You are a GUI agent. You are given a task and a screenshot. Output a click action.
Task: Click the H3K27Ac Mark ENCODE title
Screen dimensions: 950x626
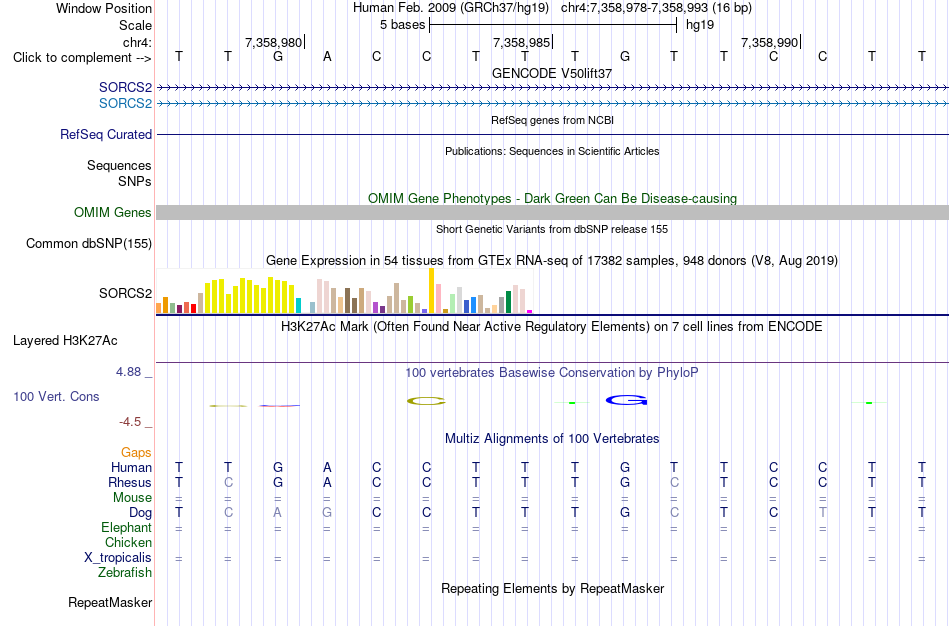(552, 327)
